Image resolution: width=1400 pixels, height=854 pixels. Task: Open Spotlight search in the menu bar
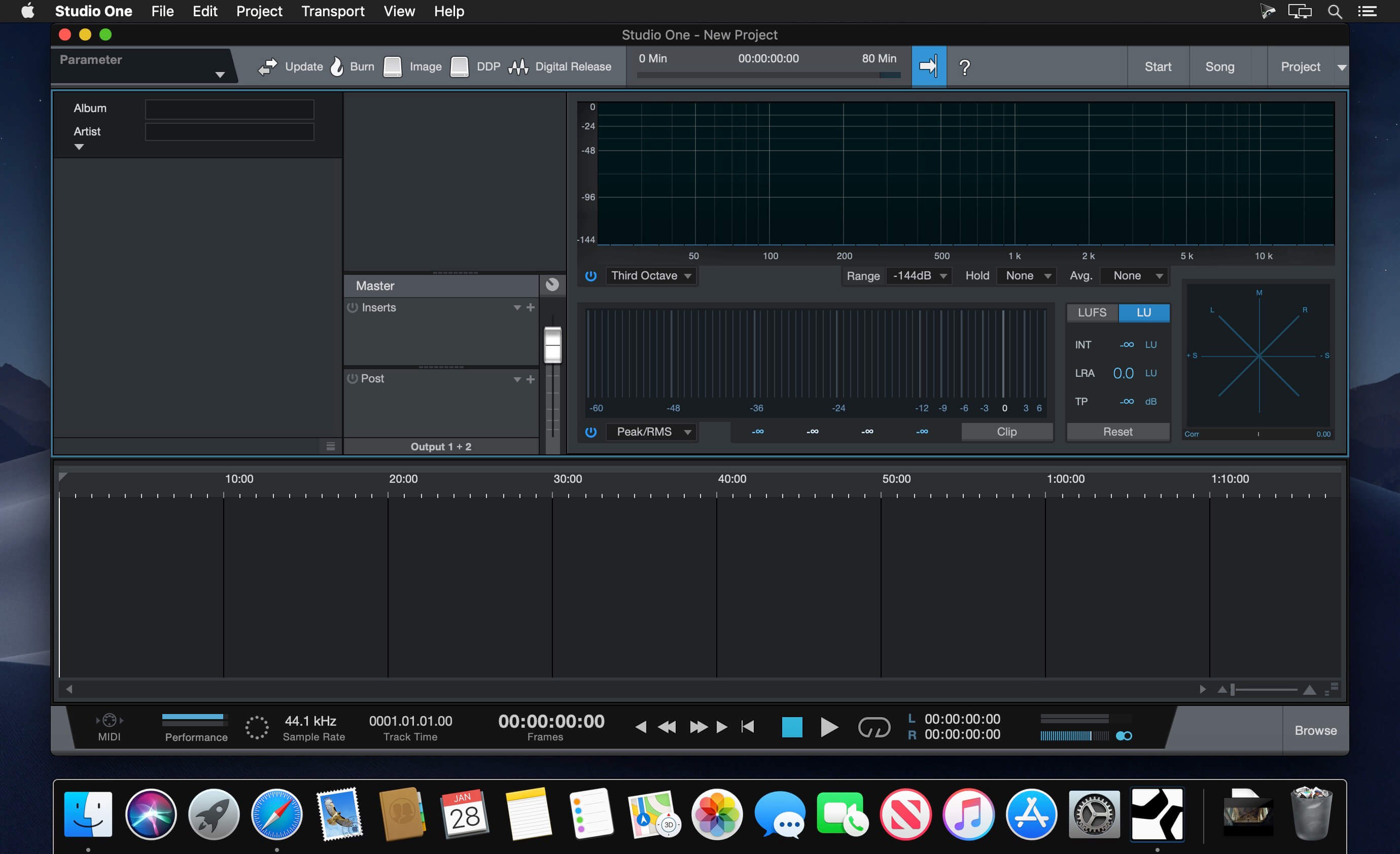1335,11
